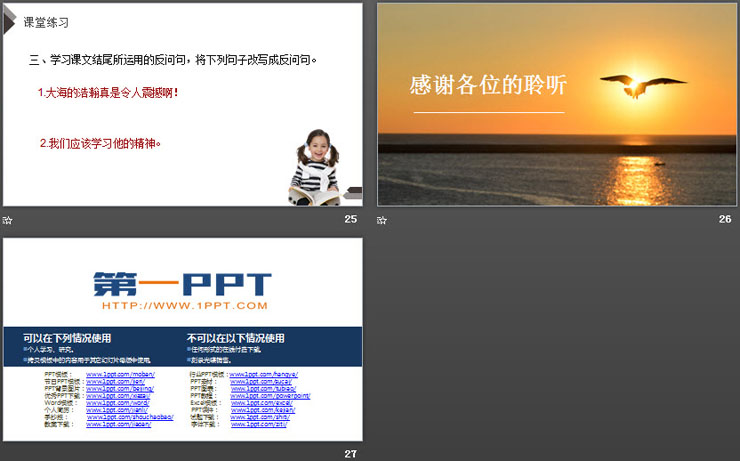Click sentence 2.我们应该学习他的精神

tap(100, 143)
